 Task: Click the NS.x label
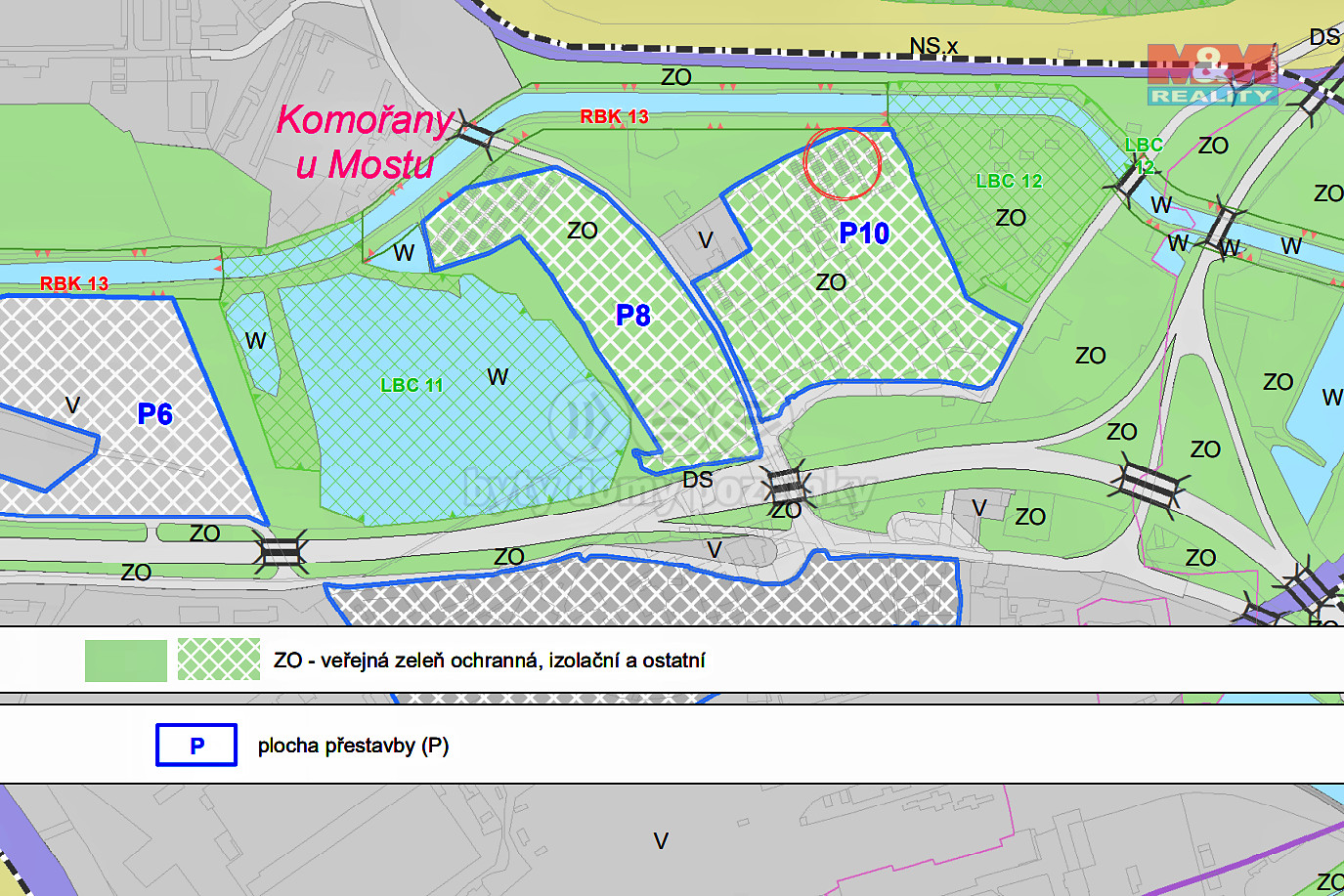[933, 46]
